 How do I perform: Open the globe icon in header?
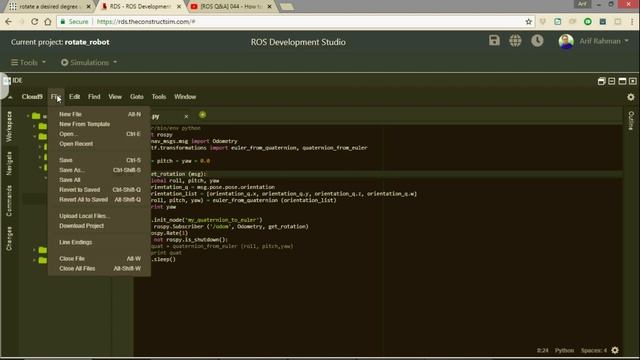tap(515, 40)
